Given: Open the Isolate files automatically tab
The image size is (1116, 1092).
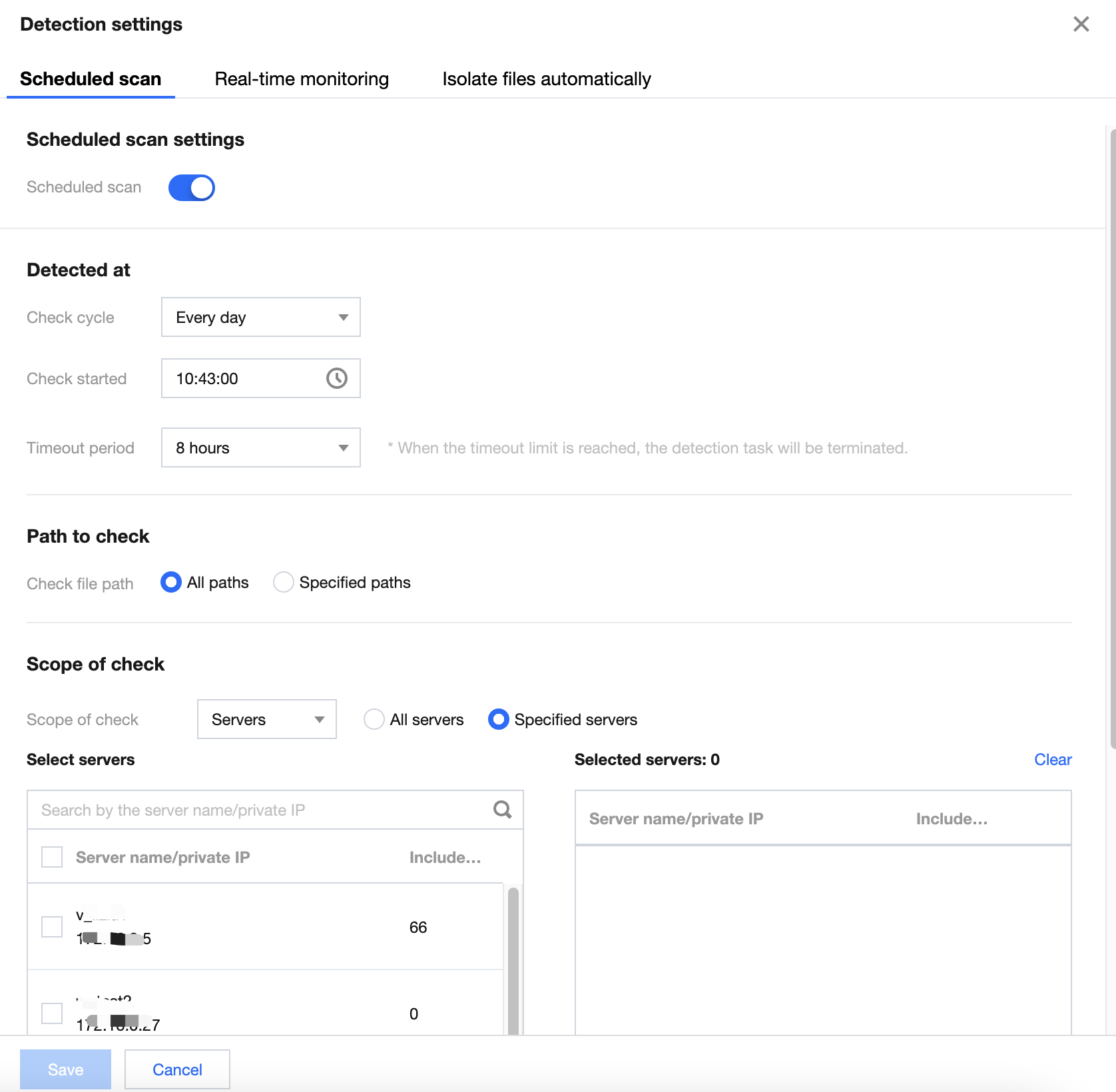Looking at the screenshot, I should click(x=547, y=79).
